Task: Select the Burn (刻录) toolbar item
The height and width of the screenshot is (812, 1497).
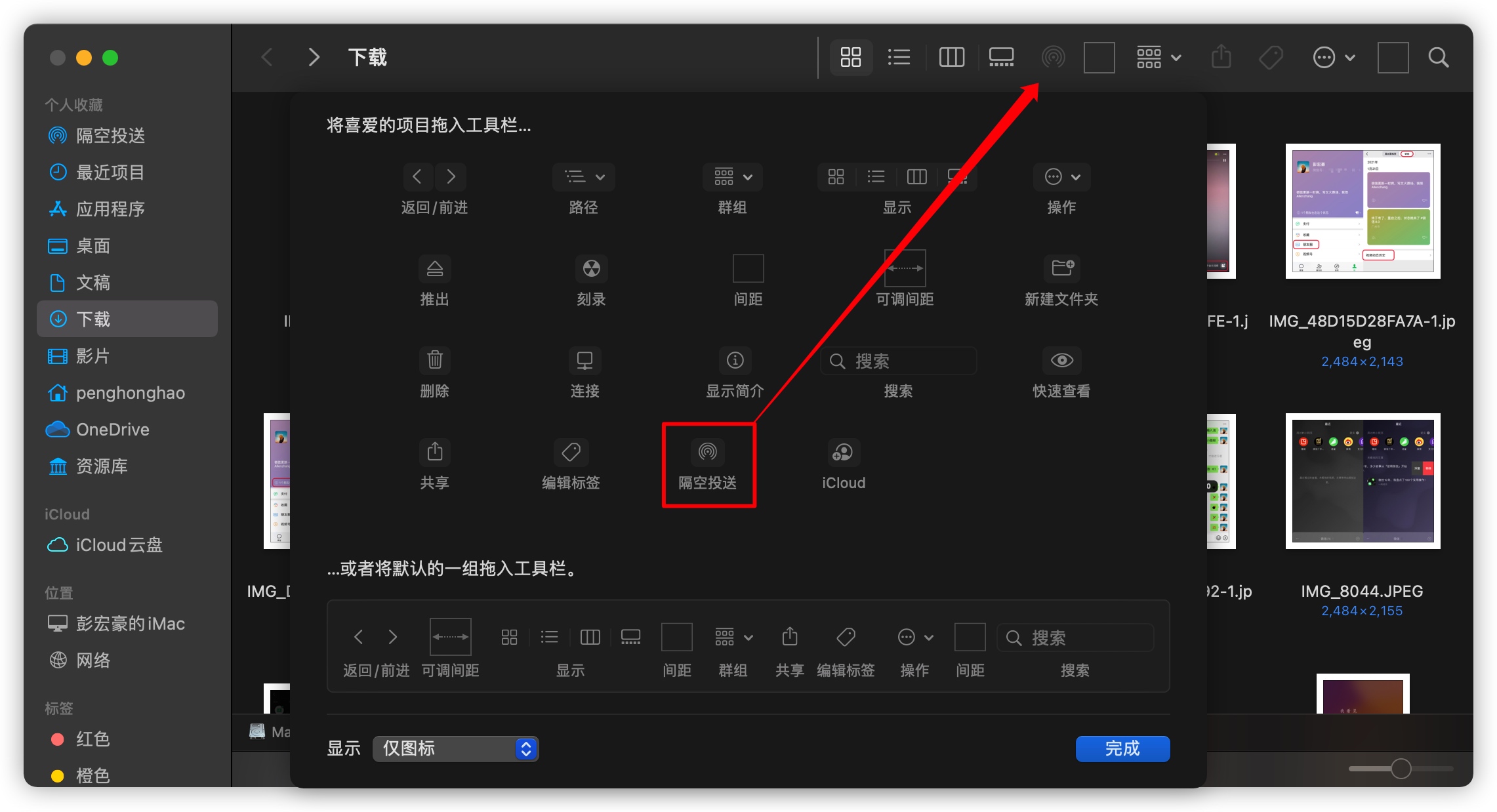Action: point(590,268)
